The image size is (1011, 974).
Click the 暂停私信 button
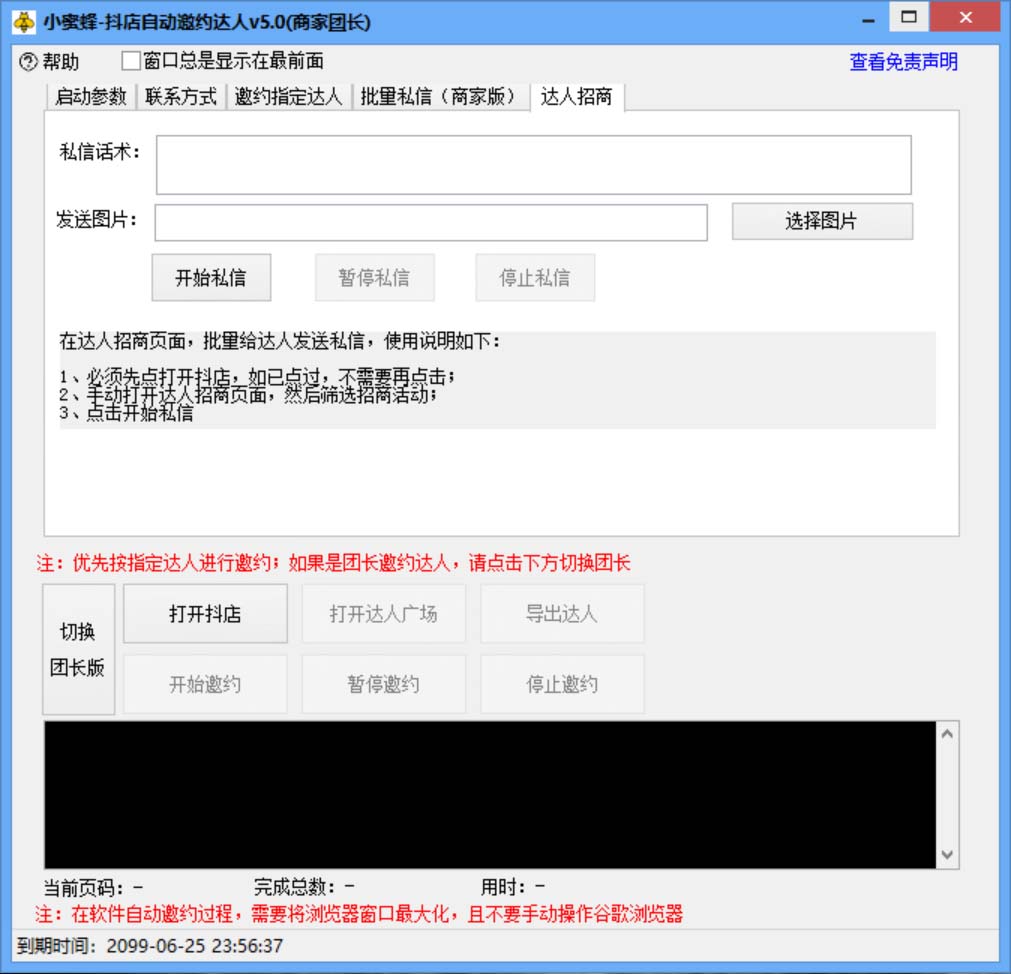(374, 277)
